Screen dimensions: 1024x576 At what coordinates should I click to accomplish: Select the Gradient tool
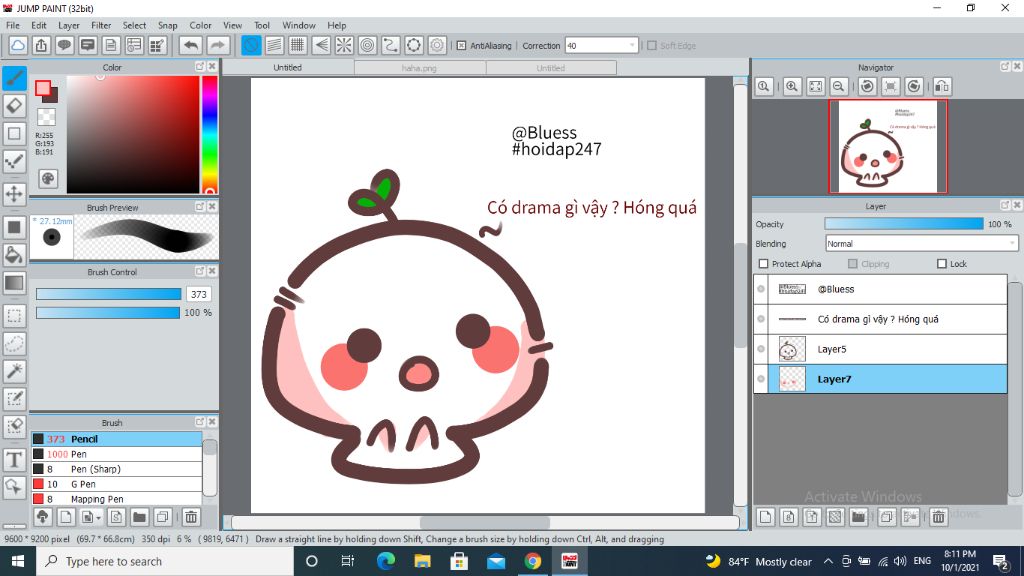point(14,283)
